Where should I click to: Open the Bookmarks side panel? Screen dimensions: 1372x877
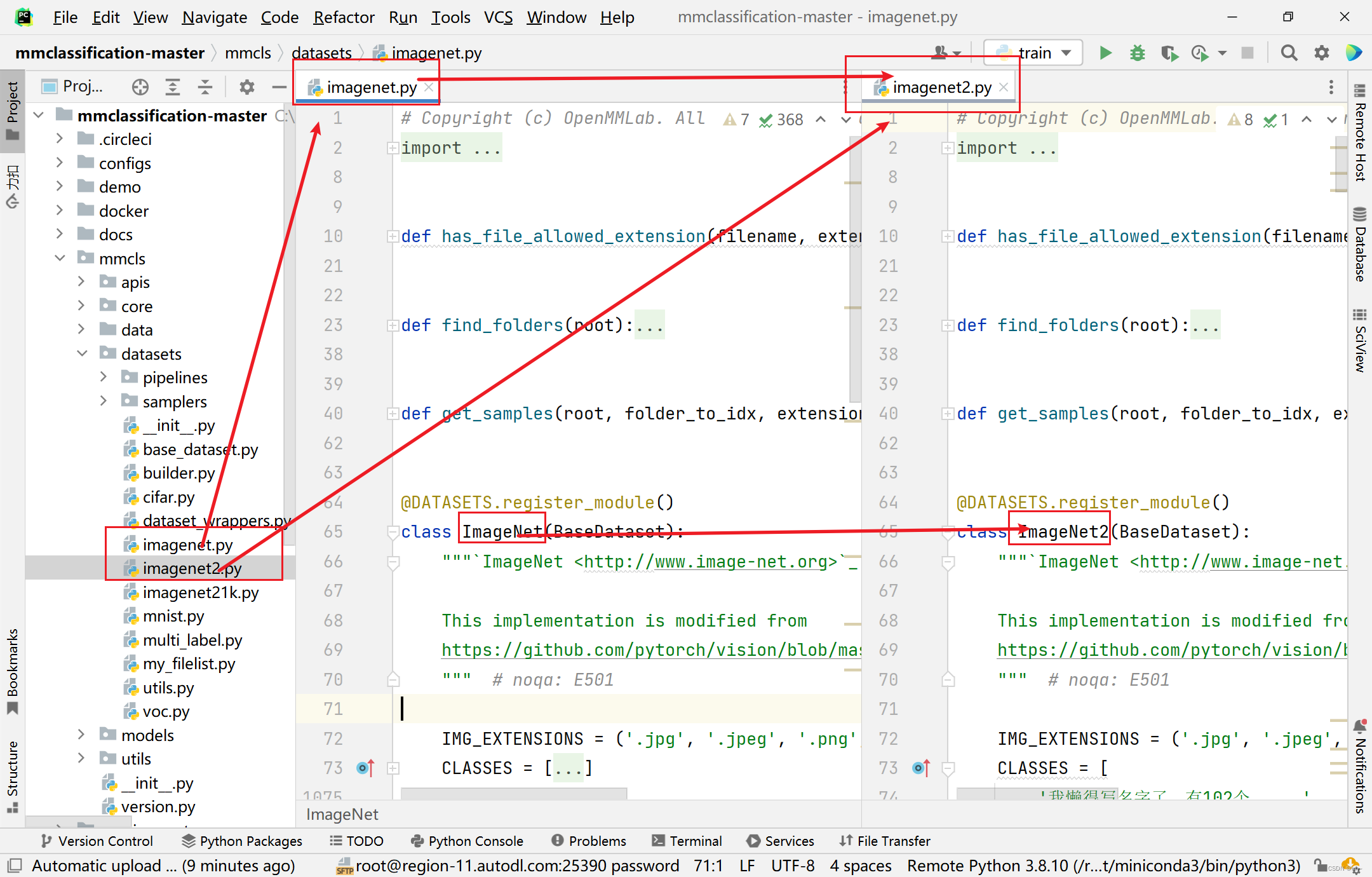[x=12, y=671]
